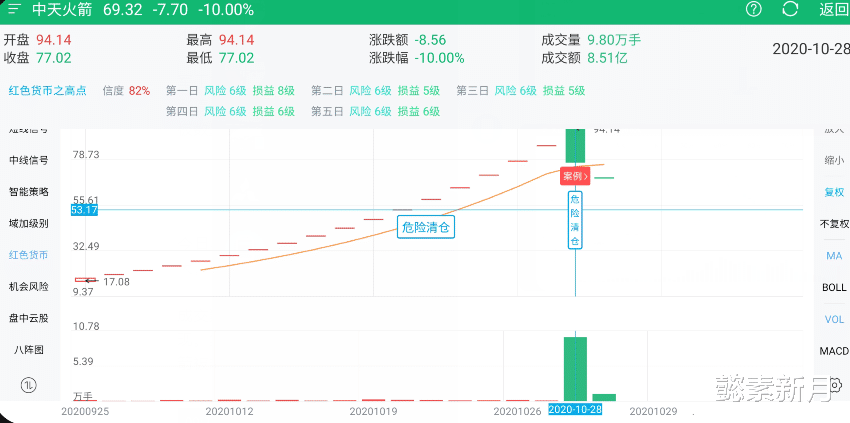Select the 2020-10-28 date marker on axis
Image resolution: width=850 pixels, height=423 pixels.
tap(574, 410)
